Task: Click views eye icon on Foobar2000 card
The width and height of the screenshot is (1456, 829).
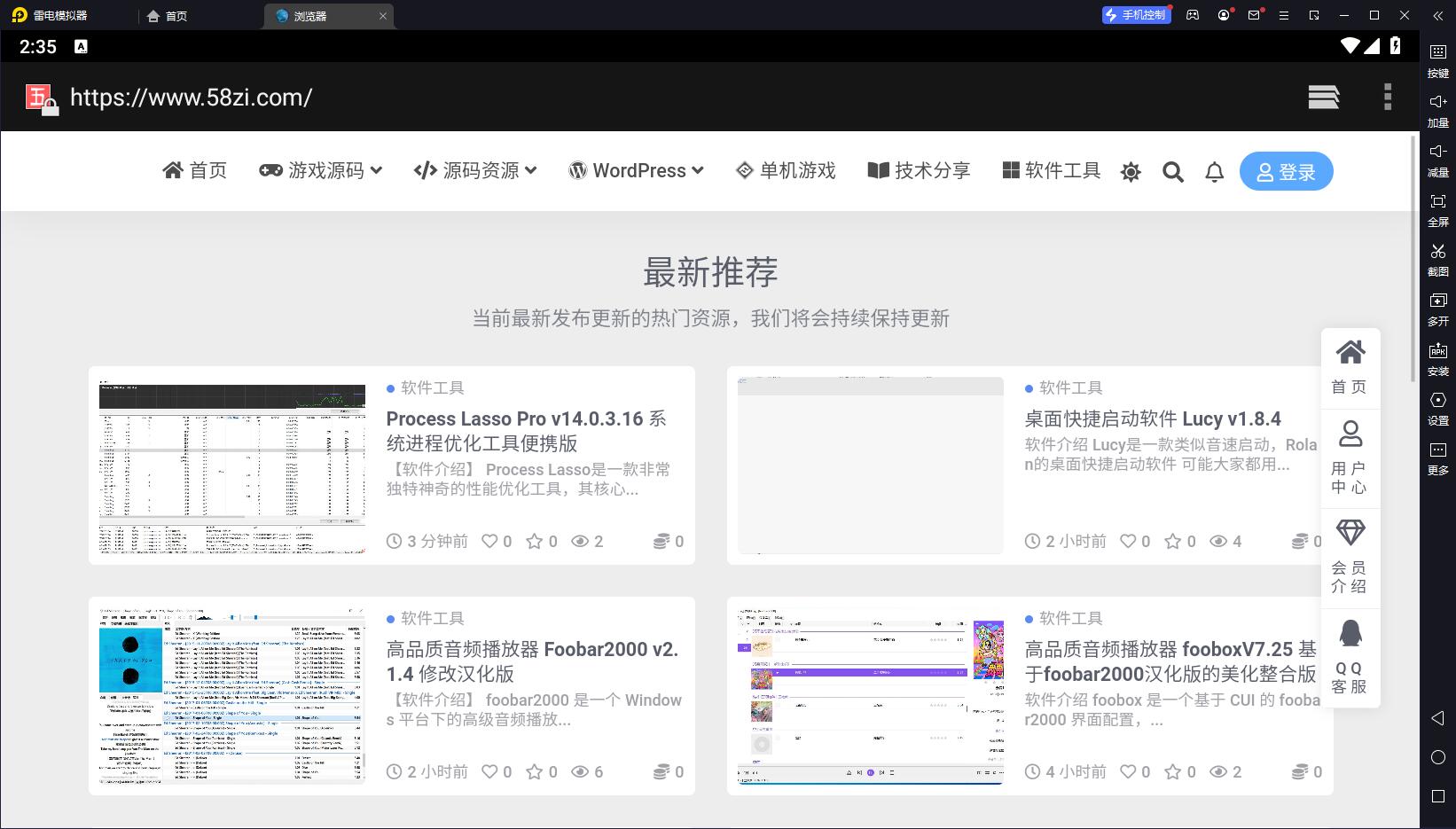Action: [580, 771]
